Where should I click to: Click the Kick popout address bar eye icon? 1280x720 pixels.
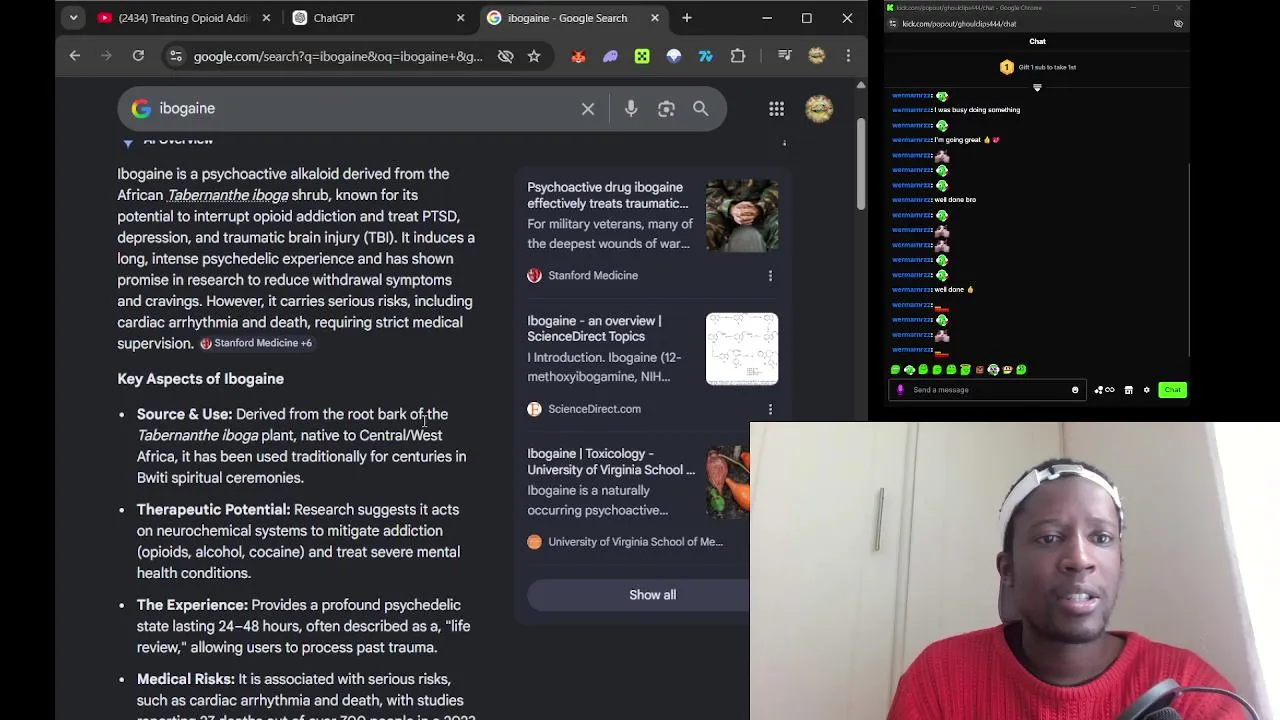(x=1178, y=24)
